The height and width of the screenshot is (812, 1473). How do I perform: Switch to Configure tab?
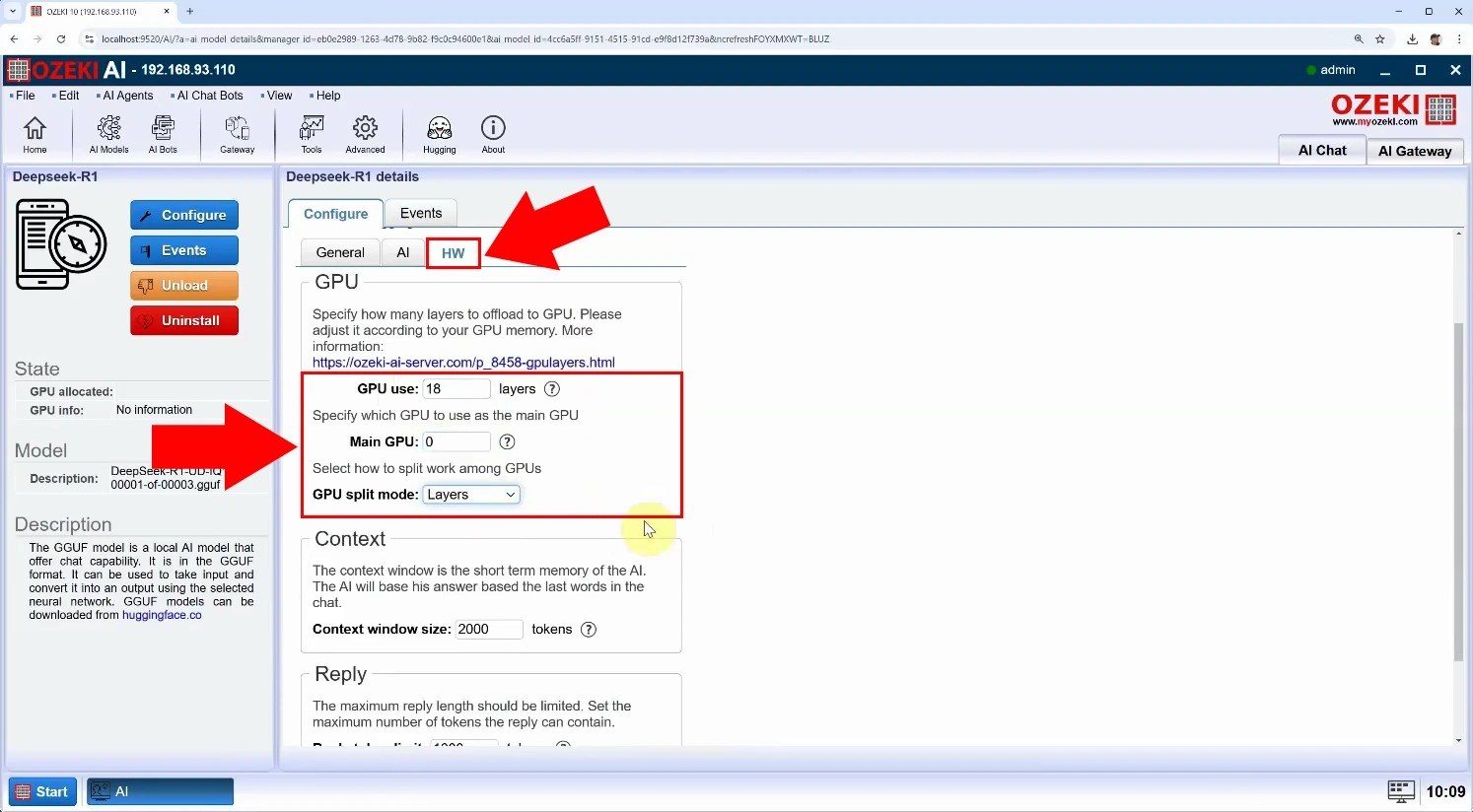335,214
